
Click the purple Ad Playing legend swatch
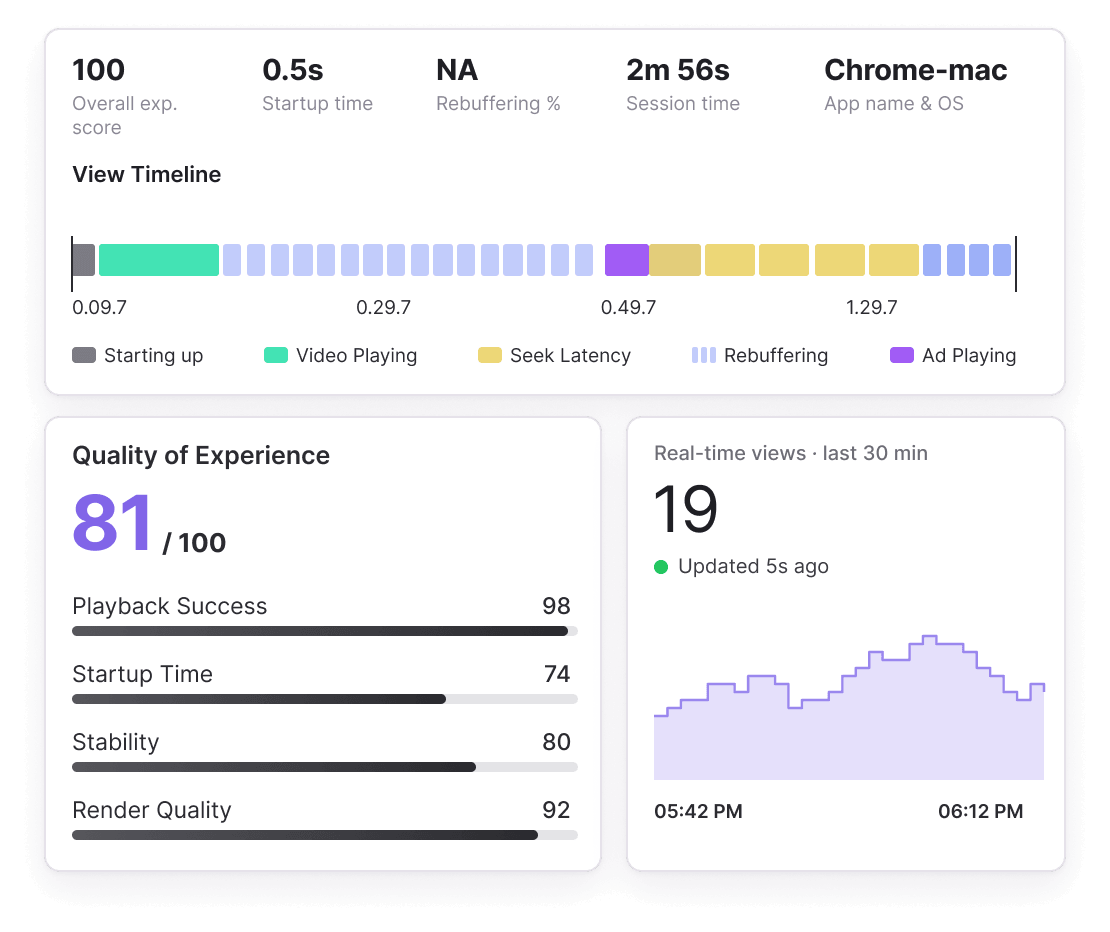(901, 355)
